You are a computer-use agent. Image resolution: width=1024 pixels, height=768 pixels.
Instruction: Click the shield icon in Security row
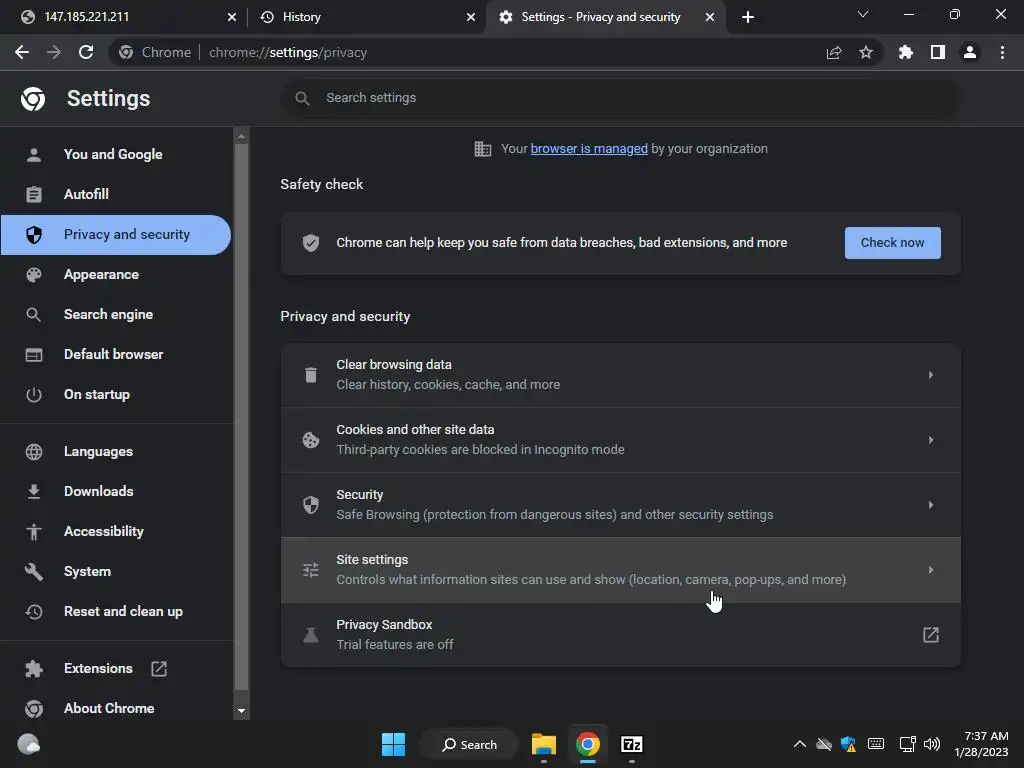[311, 505]
